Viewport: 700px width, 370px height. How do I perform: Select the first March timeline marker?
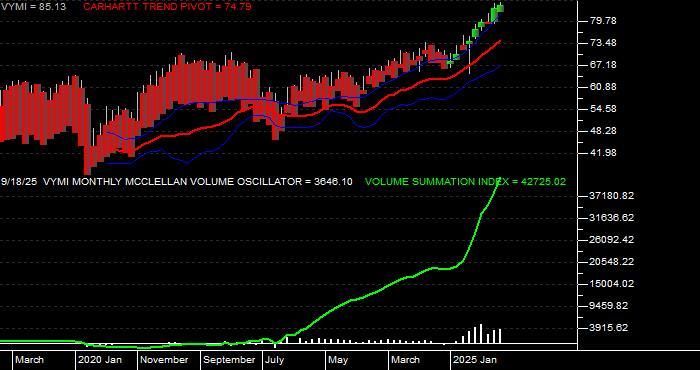click(x=29, y=360)
